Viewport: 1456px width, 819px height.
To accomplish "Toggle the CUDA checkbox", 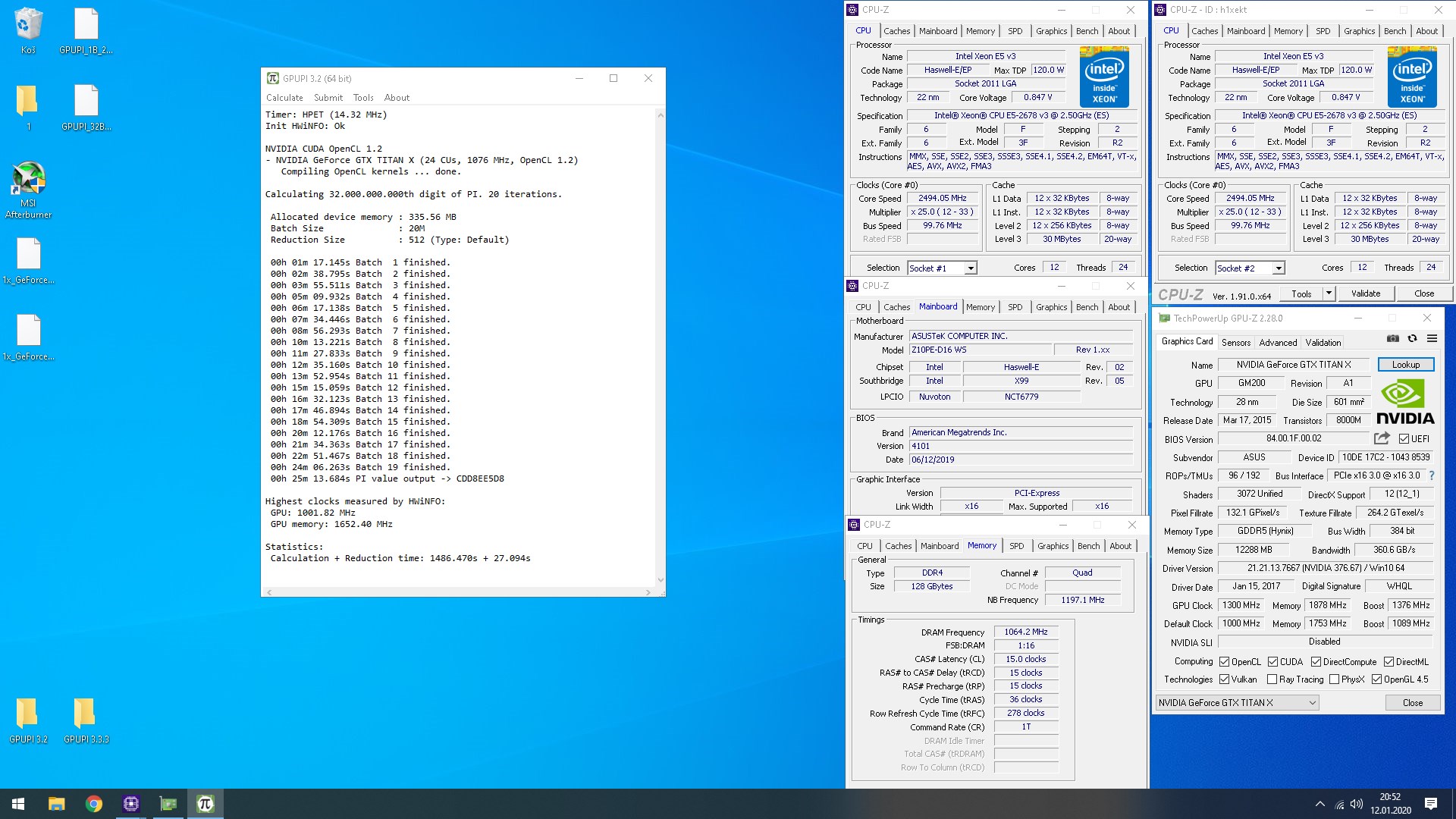I will 1272,661.
